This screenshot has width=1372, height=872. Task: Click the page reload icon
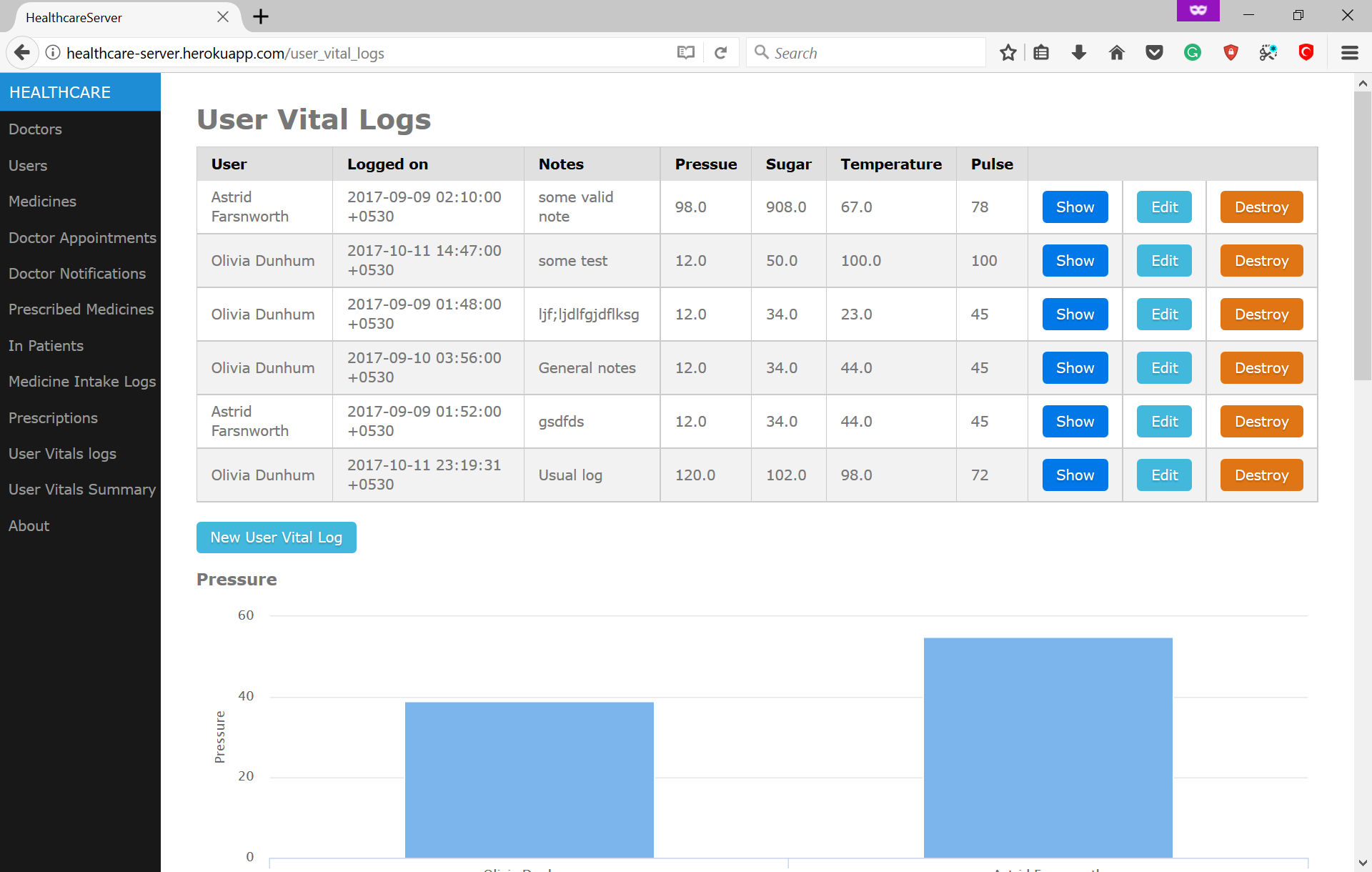click(x=720, y=52)
